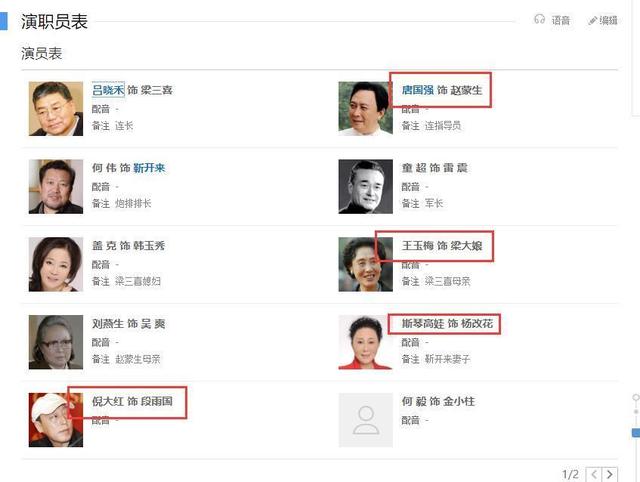
Task: Click 盖克's portrait thumbnail
Action: [56, 264]
